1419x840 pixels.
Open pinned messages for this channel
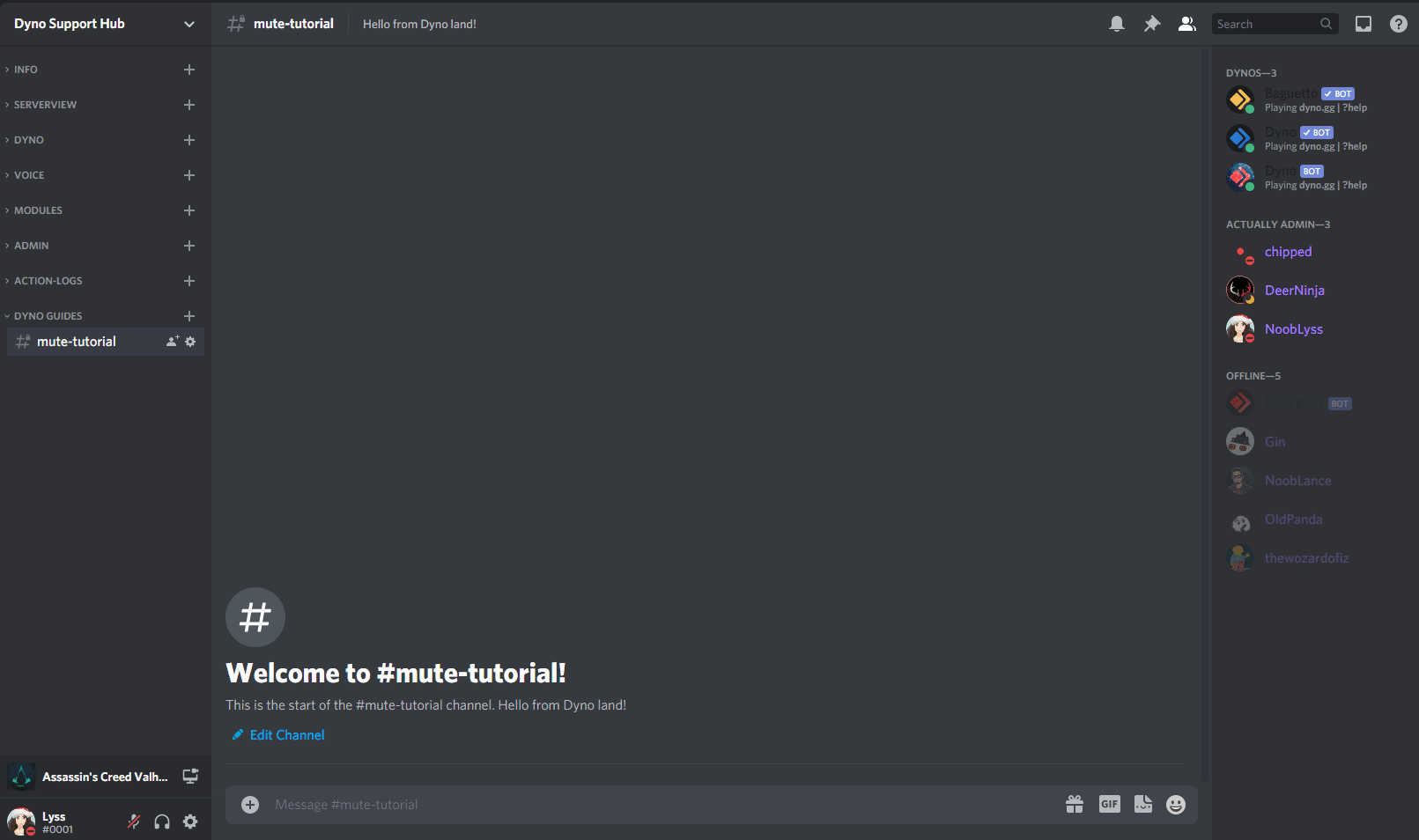[x=1152, y=24]
